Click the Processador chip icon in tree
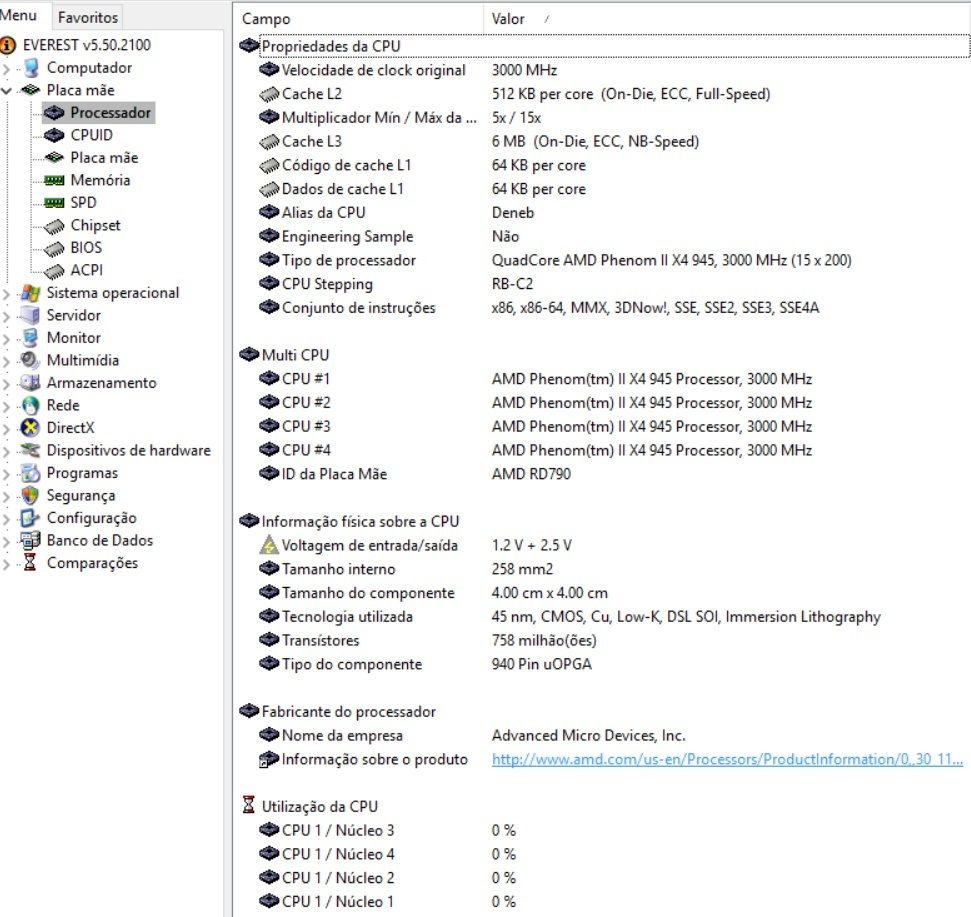This screenshot has width=971, height=917. coord(54,113)
